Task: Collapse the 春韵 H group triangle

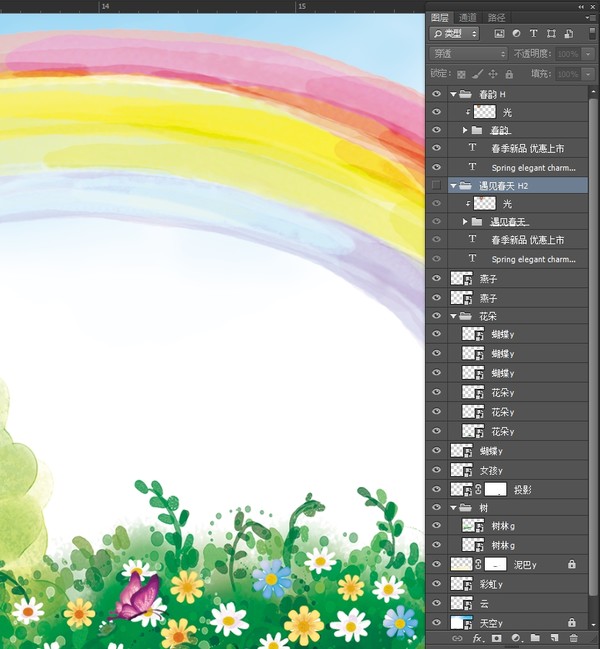Action: point(454,94)
